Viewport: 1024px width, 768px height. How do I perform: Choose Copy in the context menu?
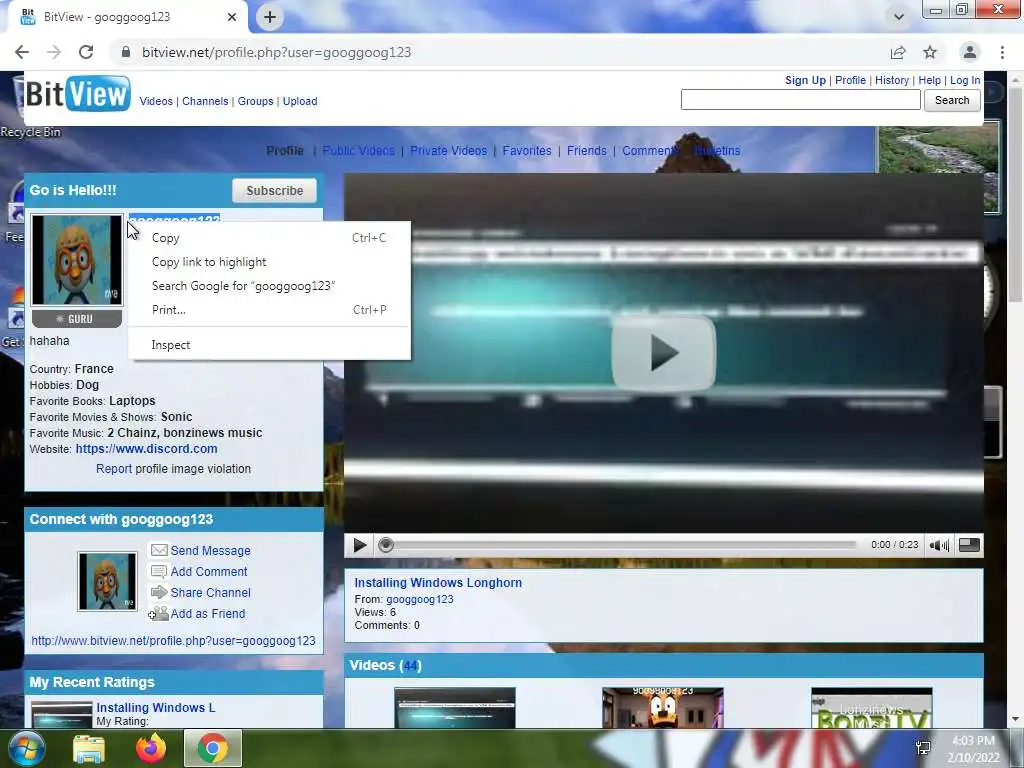[269, 238]
